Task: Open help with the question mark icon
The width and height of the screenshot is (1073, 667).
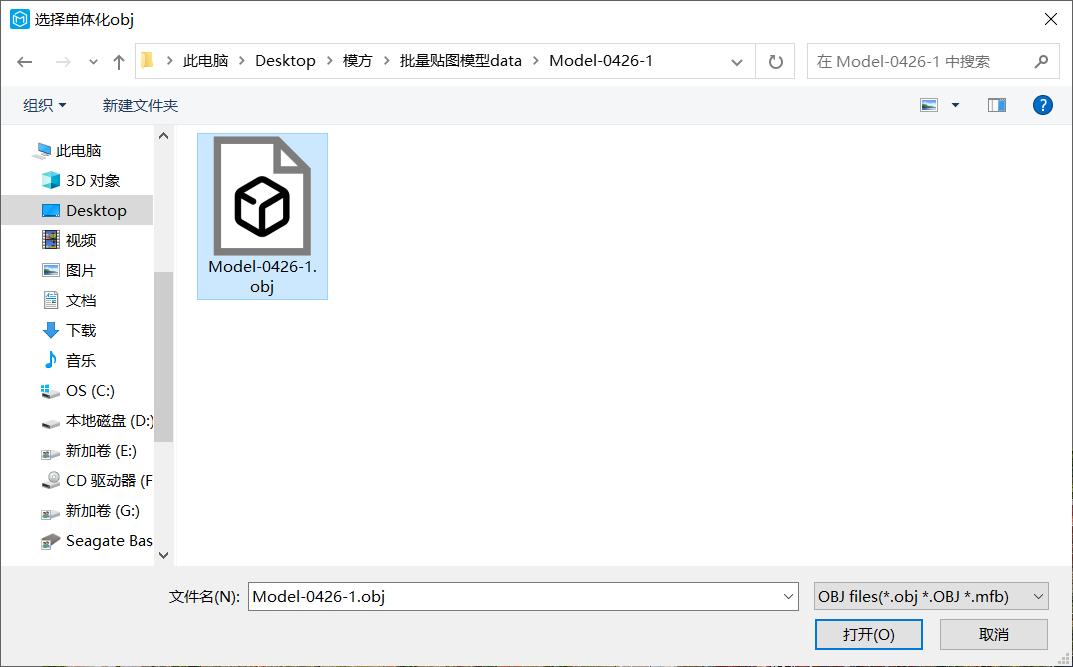Action: point(1042,105)
